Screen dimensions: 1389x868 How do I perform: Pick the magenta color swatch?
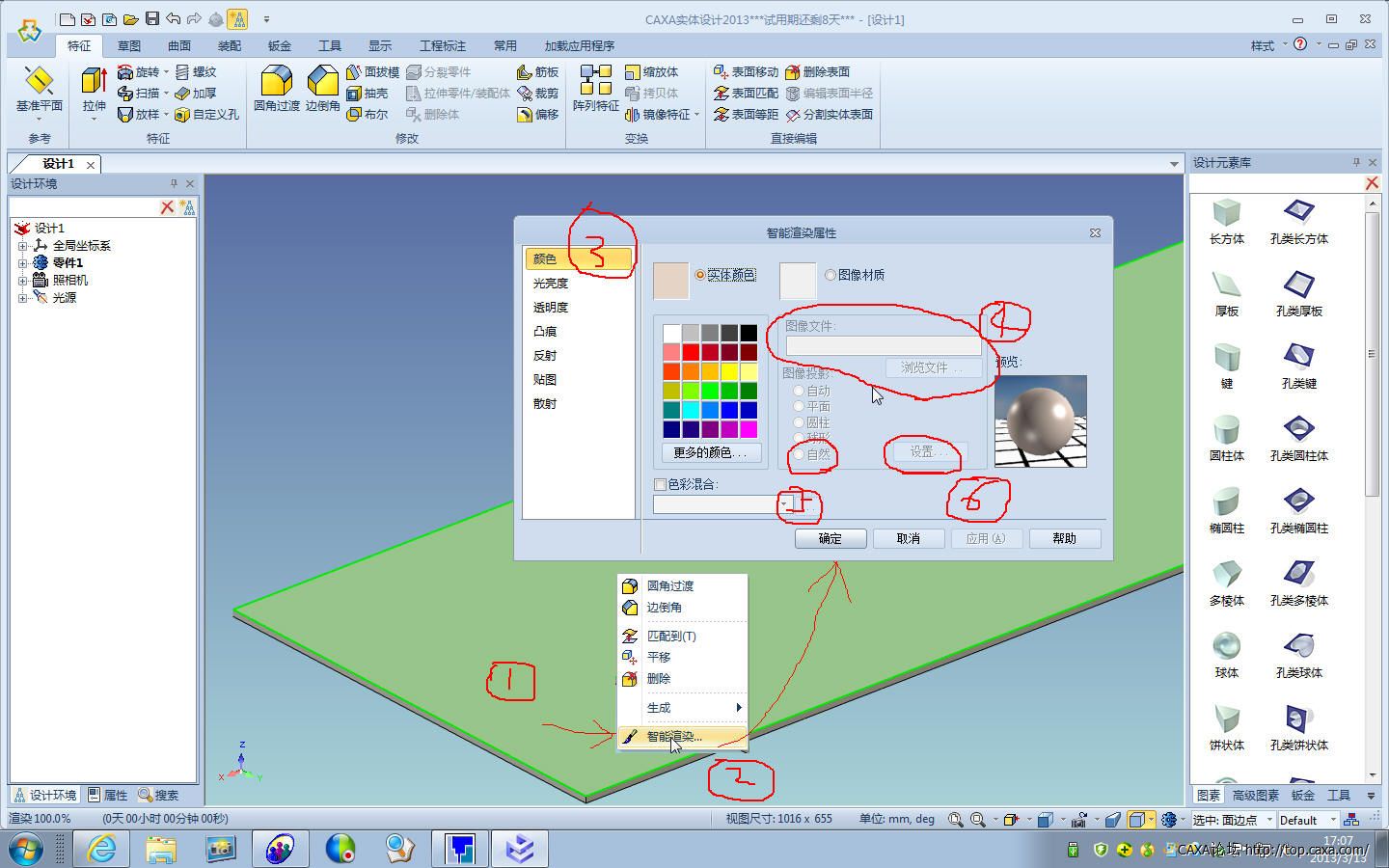pos(749,429)
